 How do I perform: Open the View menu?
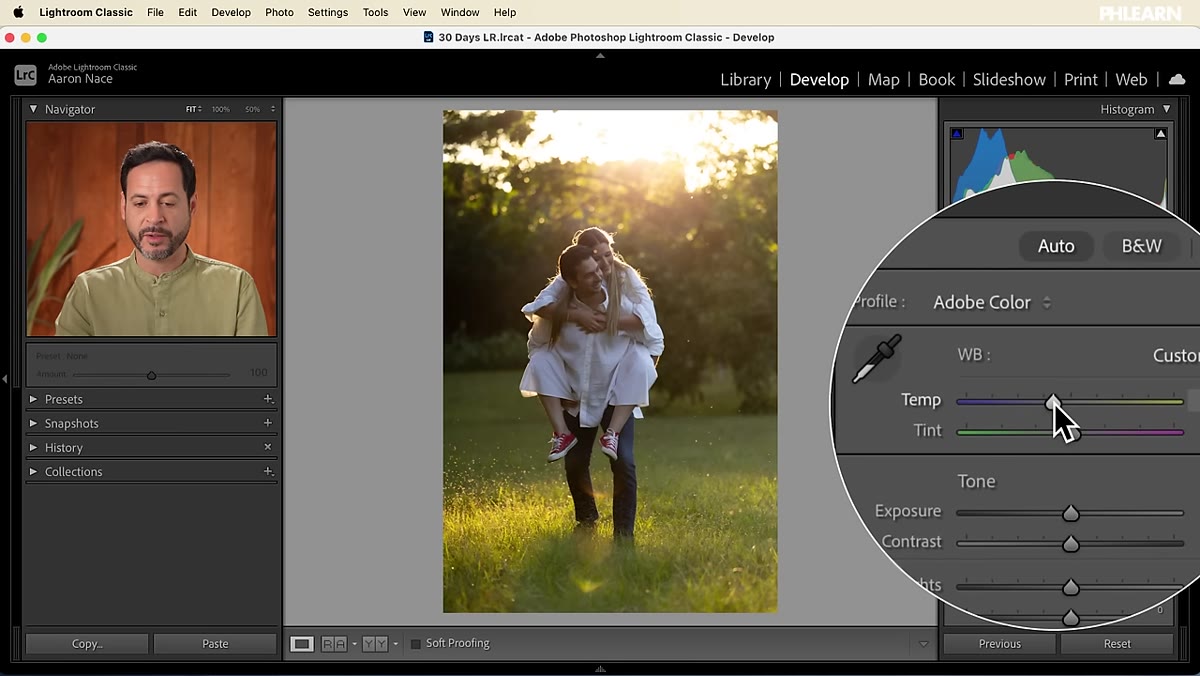click(x=414, y=12)
